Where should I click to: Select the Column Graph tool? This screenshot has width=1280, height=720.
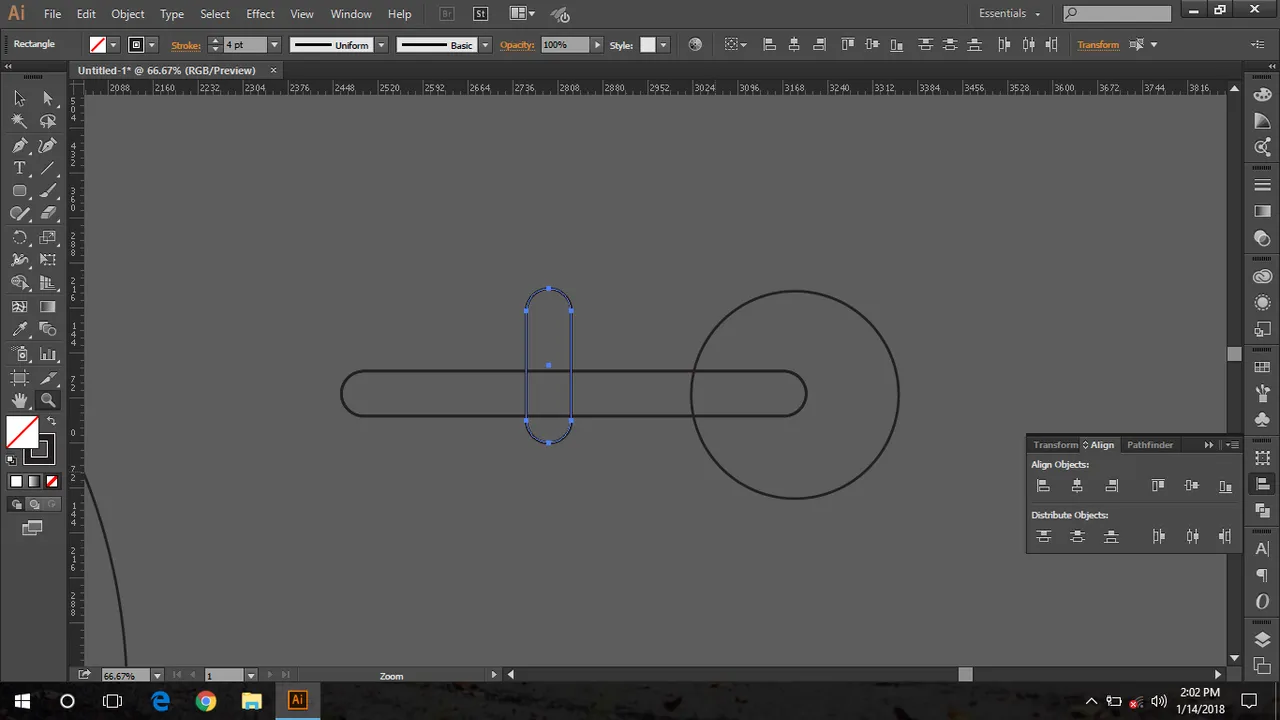point(48,354)
